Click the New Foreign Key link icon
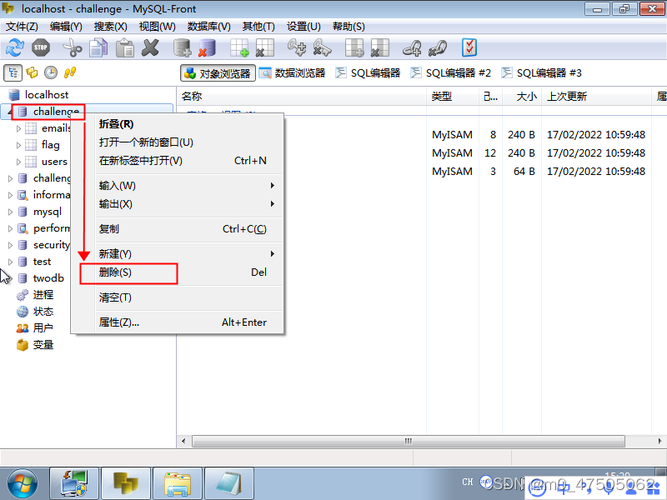The width and height of the screenshot is (667, 500). click(x=412, y=48)
